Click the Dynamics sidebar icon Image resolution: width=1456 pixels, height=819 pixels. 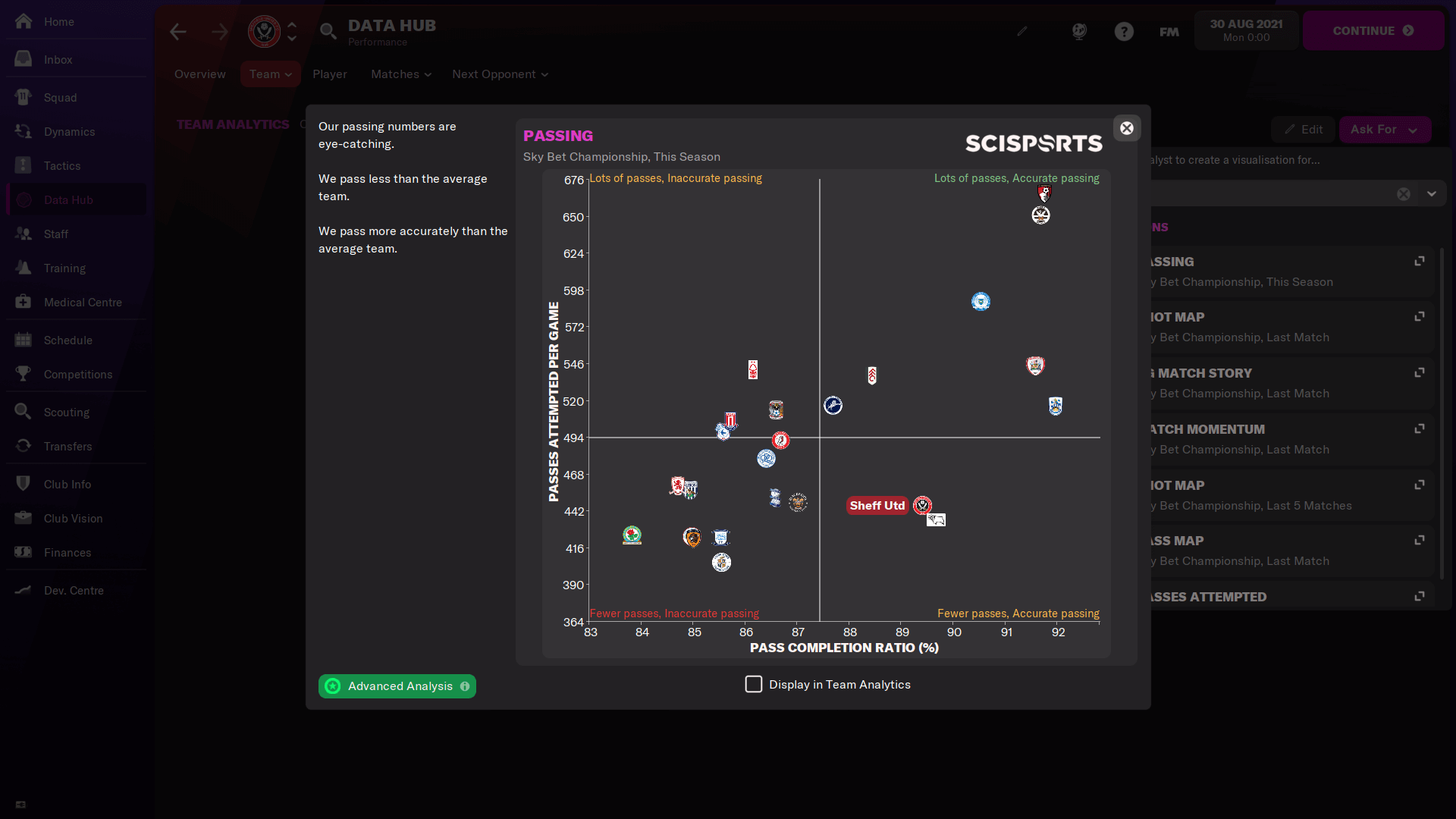click(x=24, y=131)
